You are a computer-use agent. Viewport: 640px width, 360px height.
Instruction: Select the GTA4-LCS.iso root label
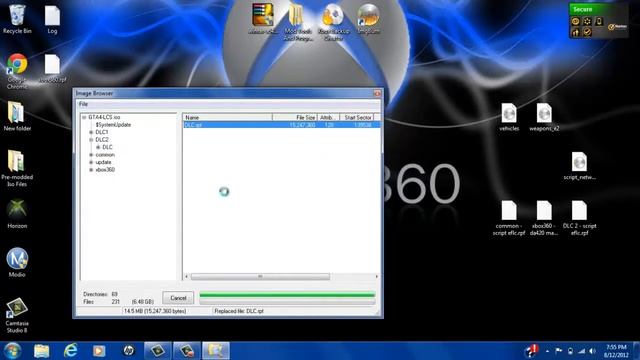pyautogui.click(x=104, y=118)
